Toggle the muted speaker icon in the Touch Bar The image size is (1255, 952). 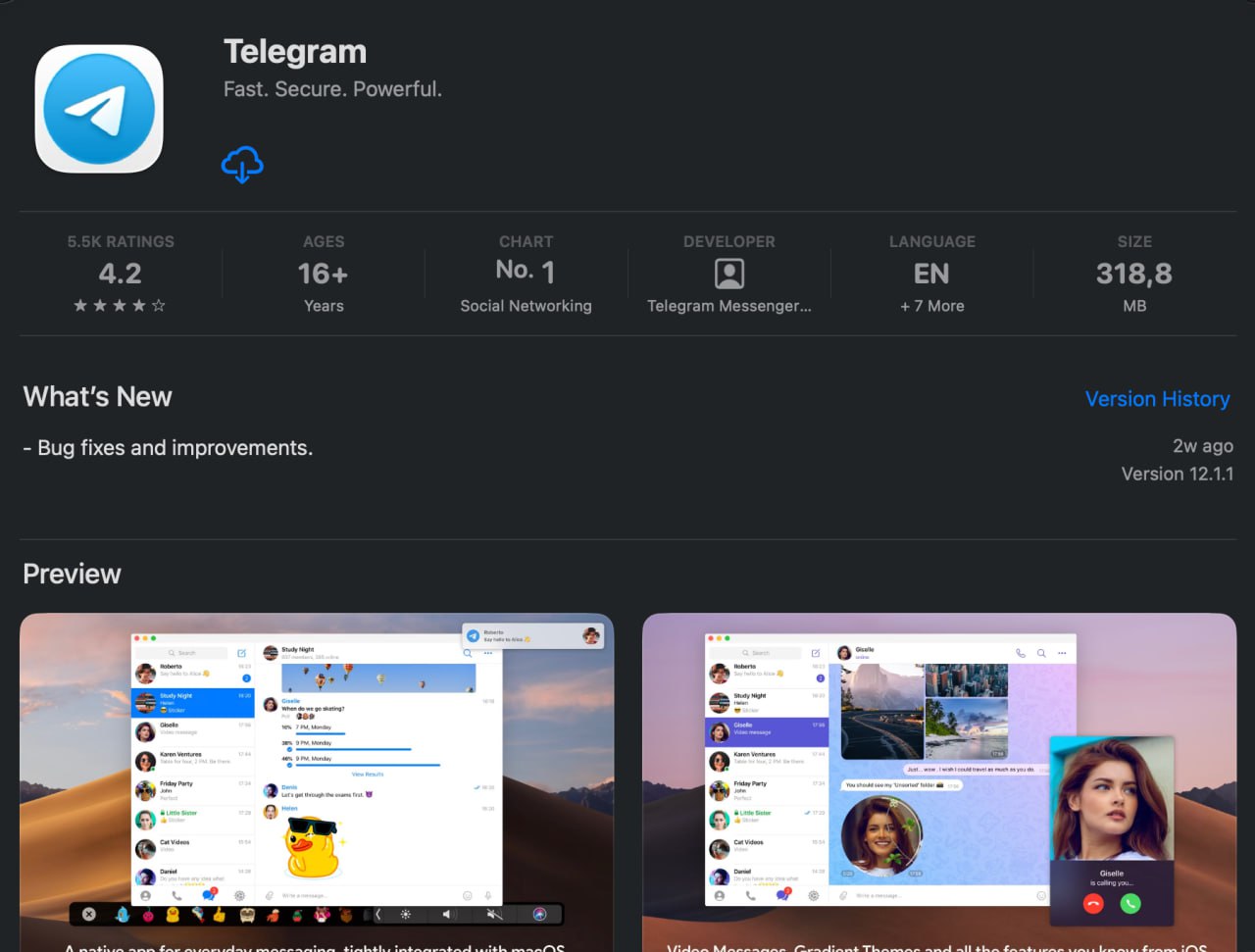point(494,914)
